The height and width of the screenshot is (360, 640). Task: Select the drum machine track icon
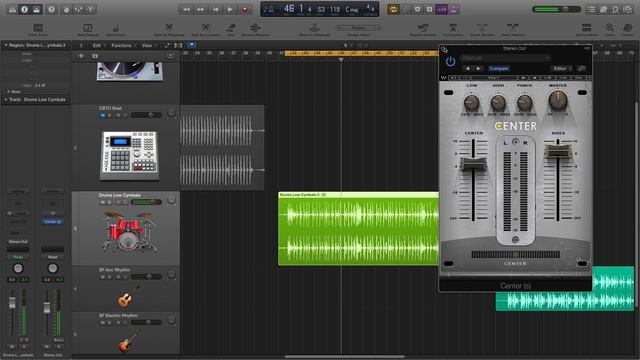pos(130,155)
